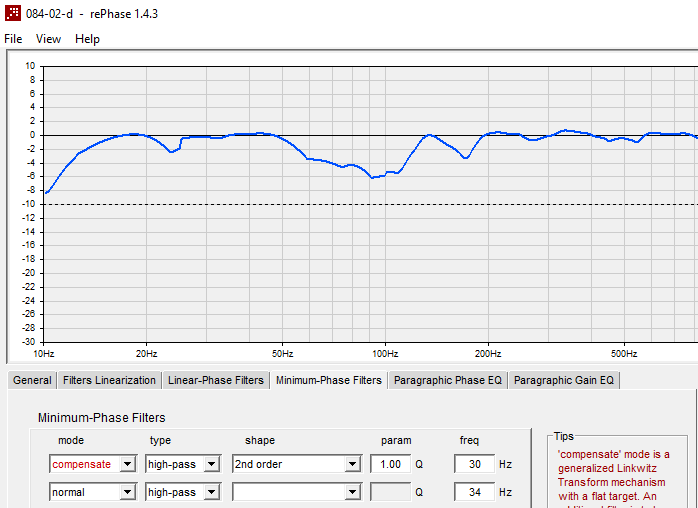Open the Help menu
The height and width of the screenshot is (508, 698).
click(x=87, y=39)
